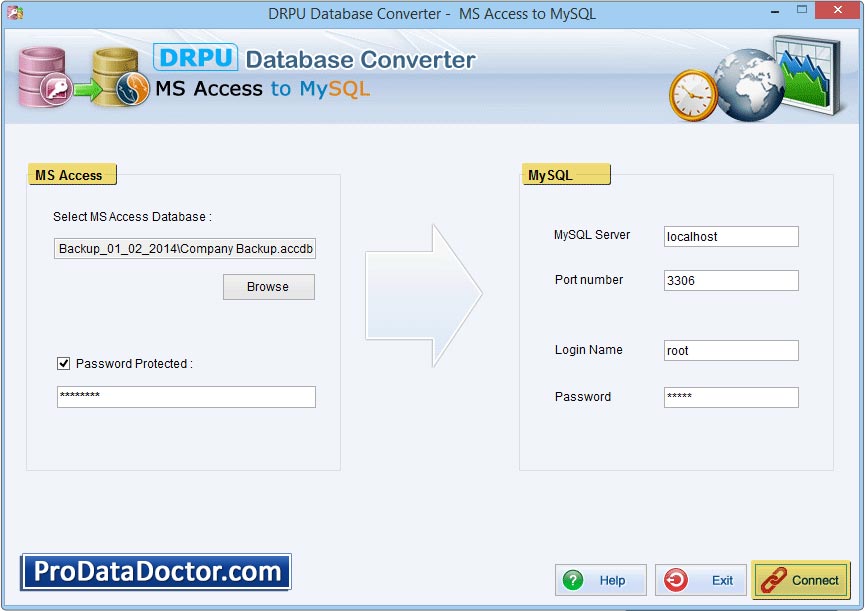Open ProDataDoctor.com via the logo
Screen dimensions: 865x611
(155, 572)
